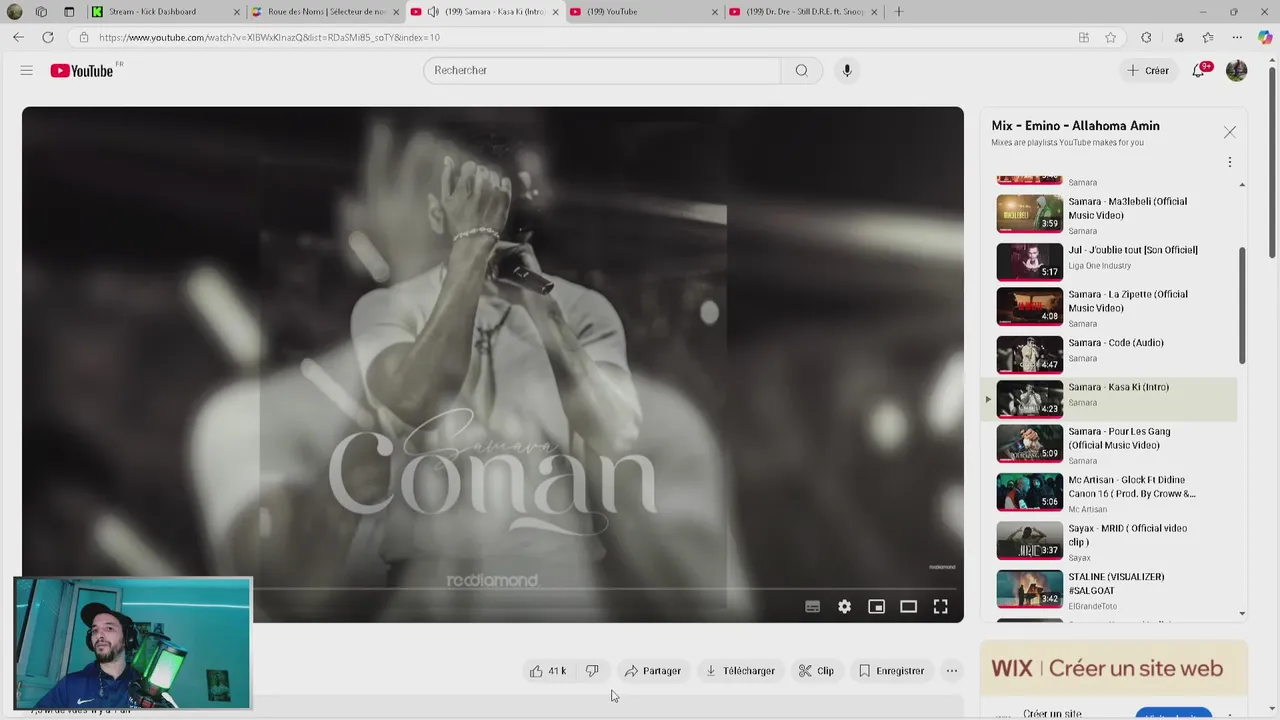Image resolution: width=1280 pixels, height=720 pixels.
Task: Open a new browser tab
Action: coord(898,12)
